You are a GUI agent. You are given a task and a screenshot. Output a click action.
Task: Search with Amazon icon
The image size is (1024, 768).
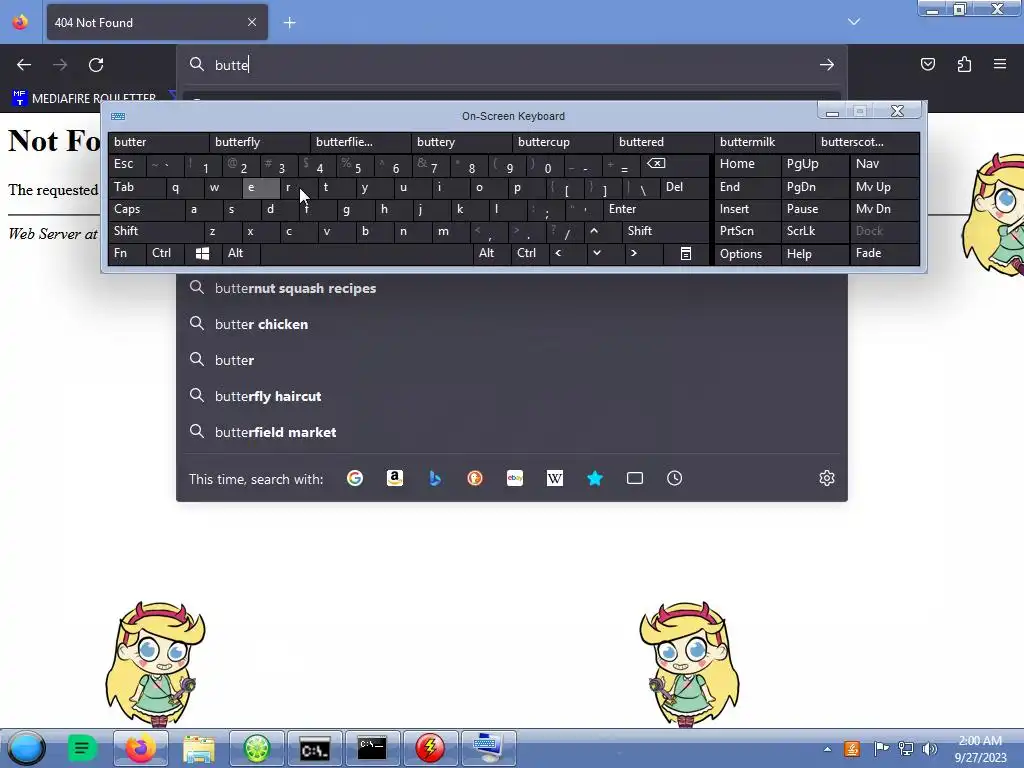click(394, 478)
